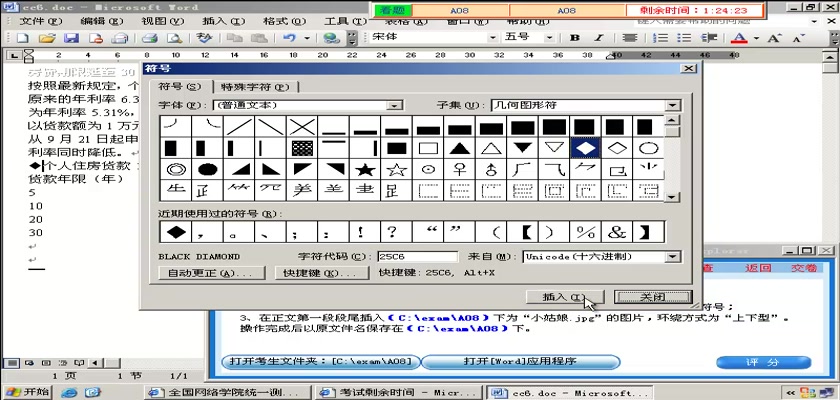Click 打开考生文件夹 in exam window
The image size is (840, 400).
(320, 361)
